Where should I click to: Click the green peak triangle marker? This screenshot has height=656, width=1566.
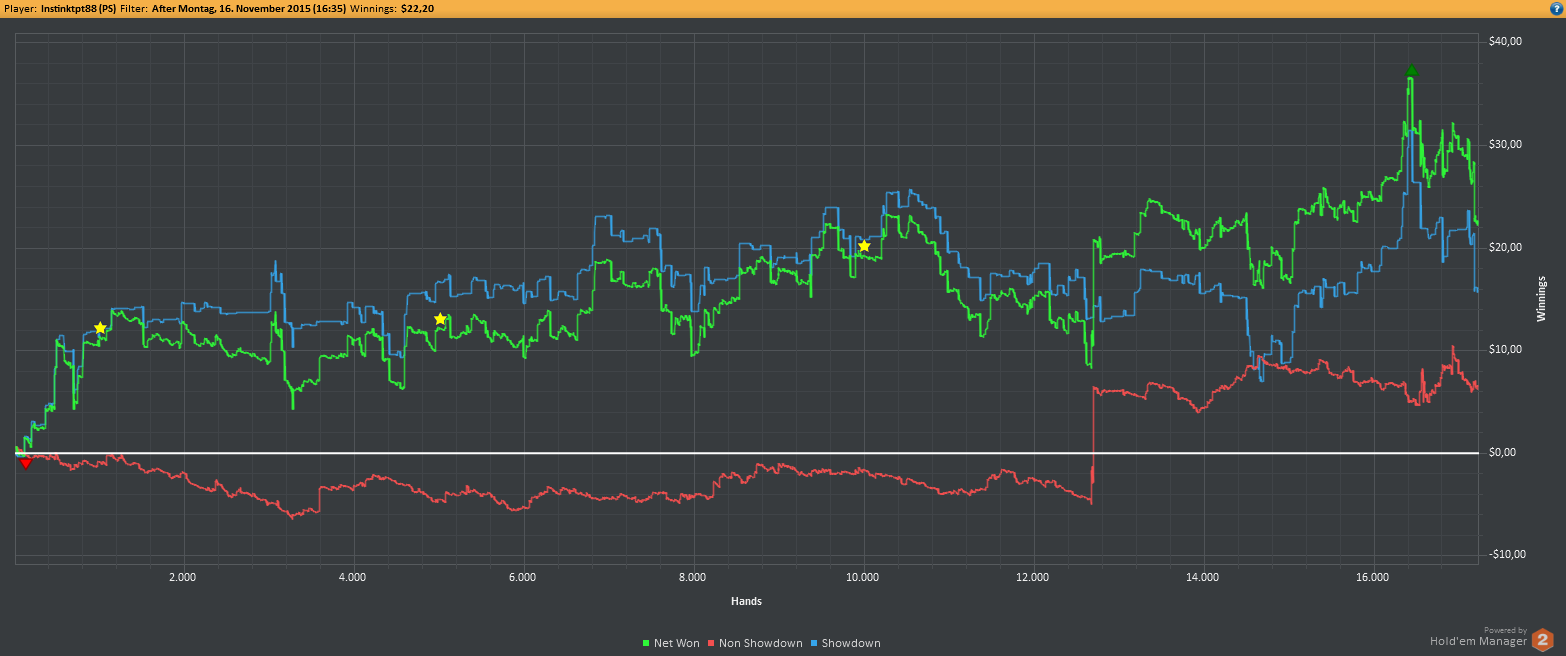1411,70
